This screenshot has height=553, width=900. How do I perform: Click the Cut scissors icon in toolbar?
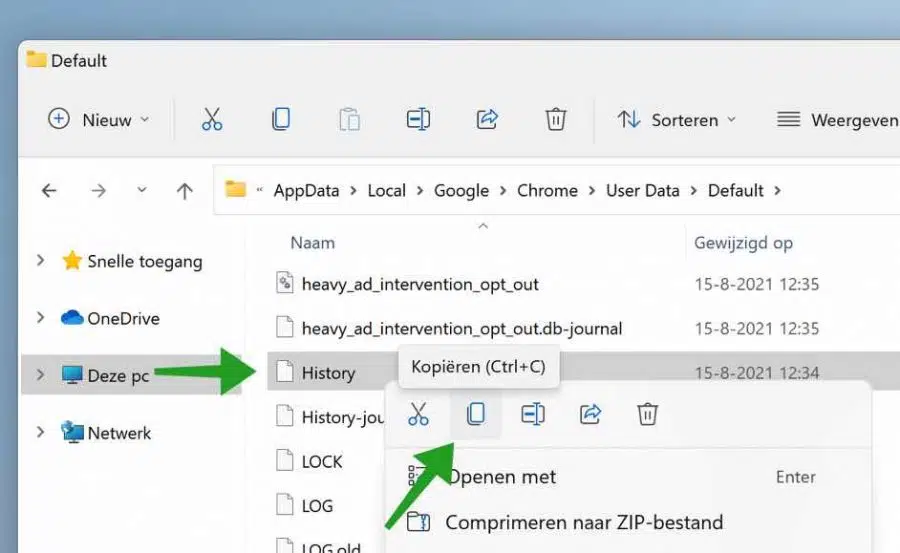point(212,119)
